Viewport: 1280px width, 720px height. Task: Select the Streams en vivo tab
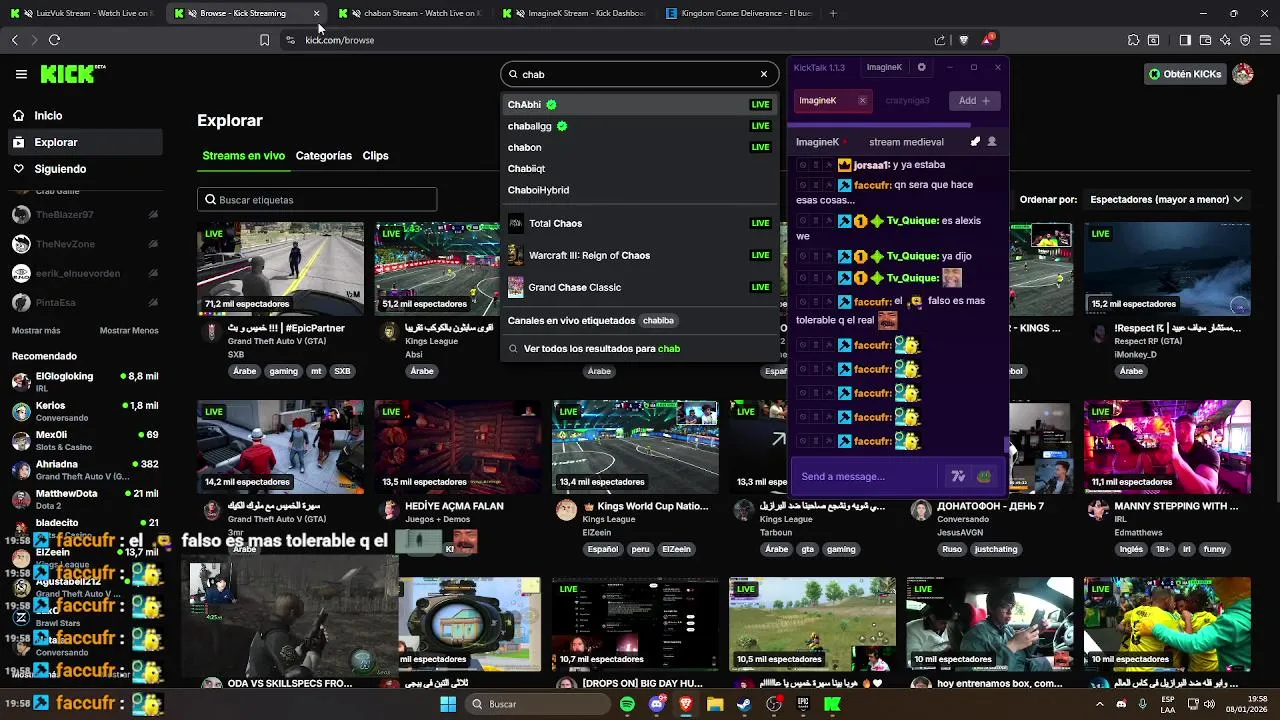(x=244, y=156)
